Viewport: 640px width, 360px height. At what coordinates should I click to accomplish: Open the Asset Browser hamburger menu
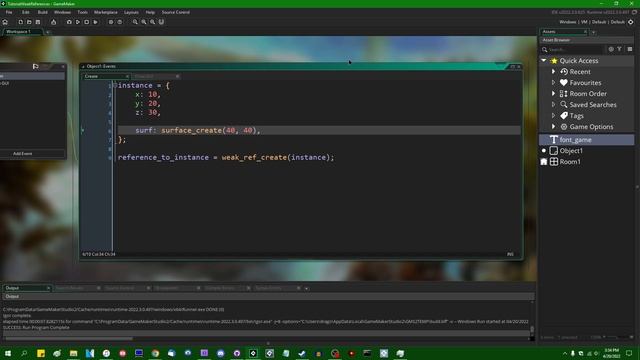630,49
